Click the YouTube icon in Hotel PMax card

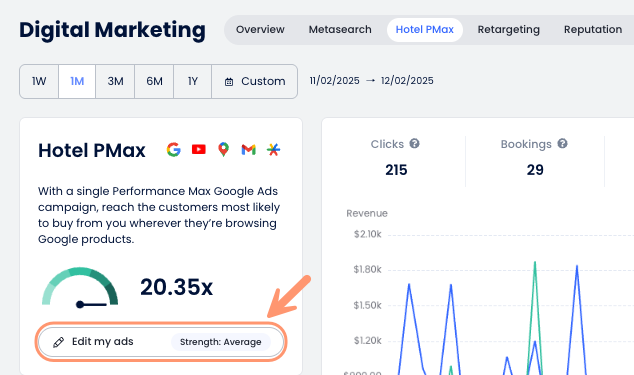pos(199,150)
